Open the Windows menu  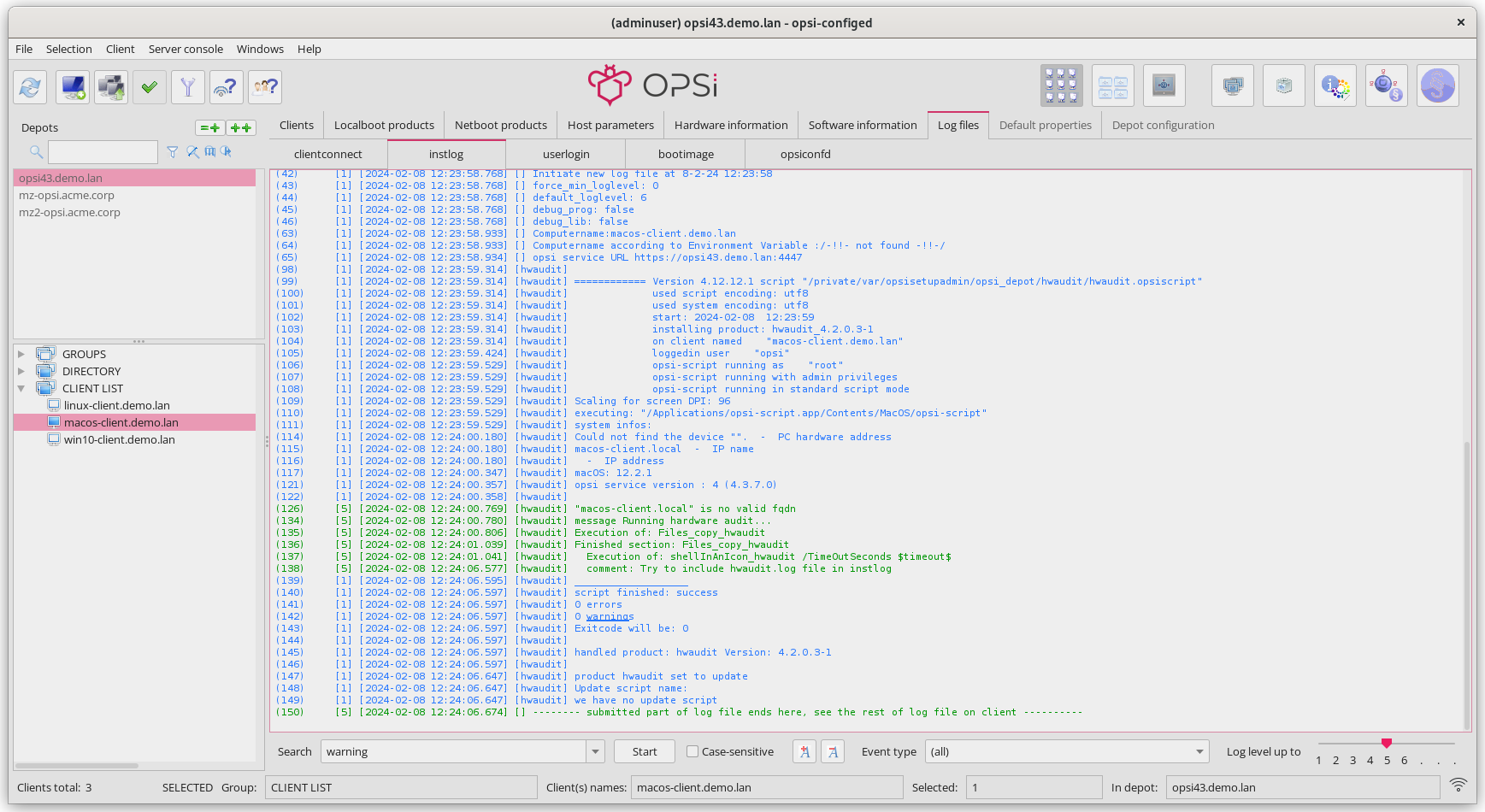tap(260, 49)
